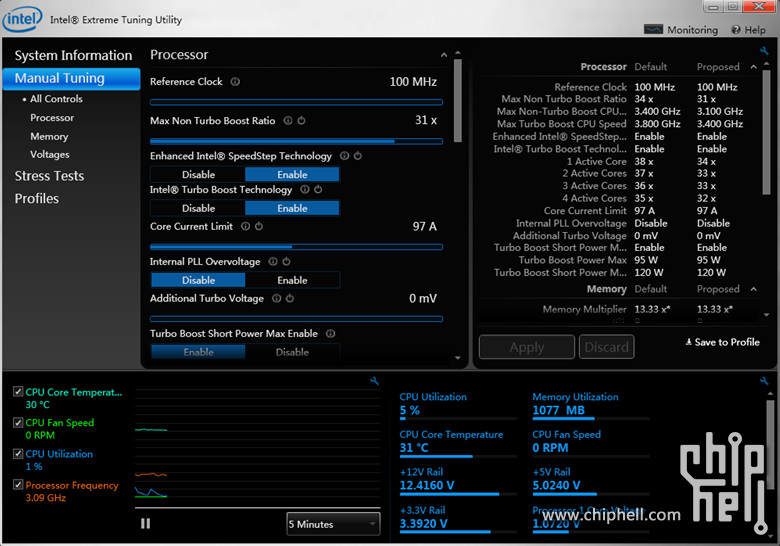Viewport: 780px width, 546px height.
Task: Pause the monitoring graph
Action: tap(145, 524)
